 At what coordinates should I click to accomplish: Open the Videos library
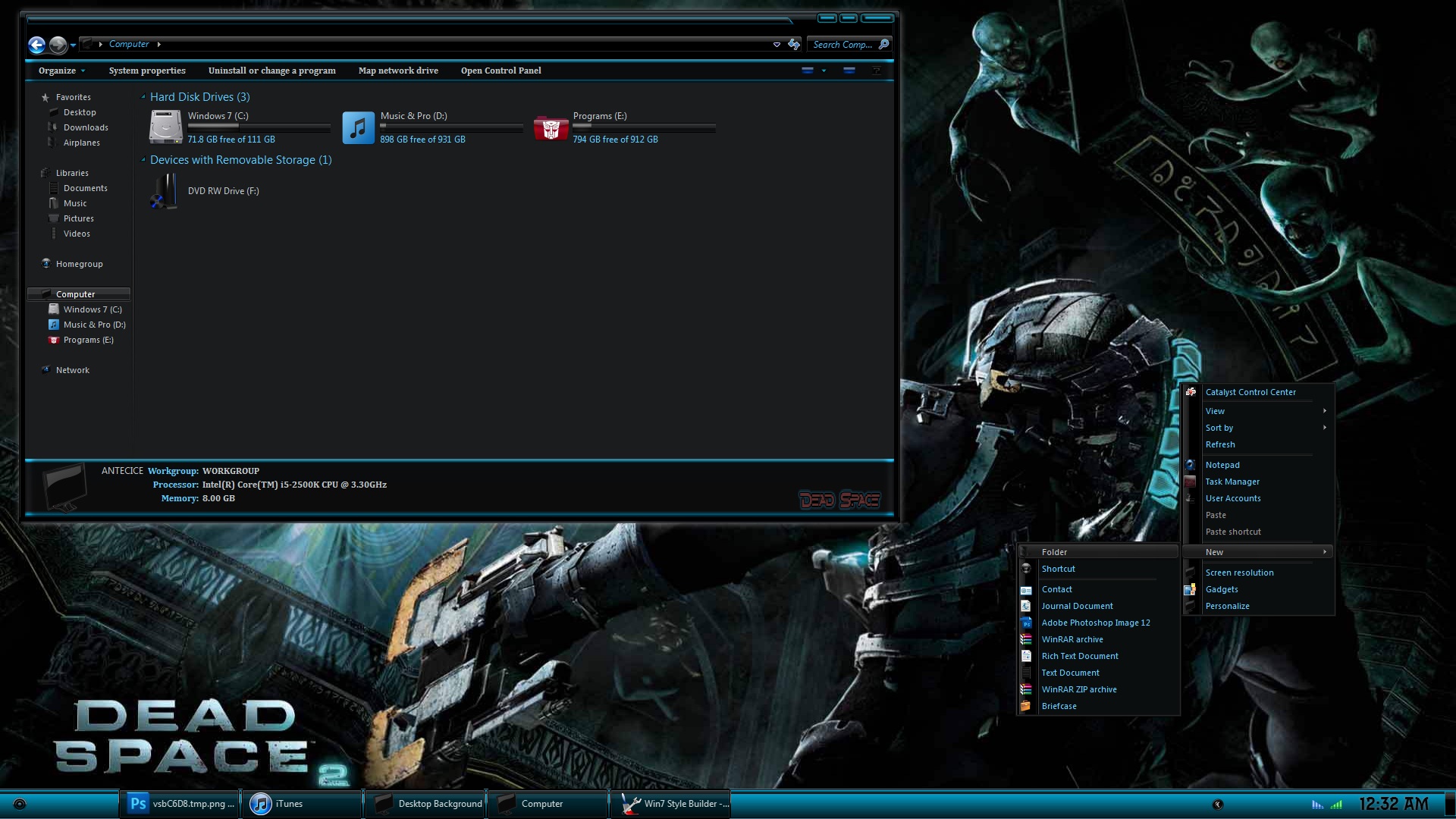(77, 234)
